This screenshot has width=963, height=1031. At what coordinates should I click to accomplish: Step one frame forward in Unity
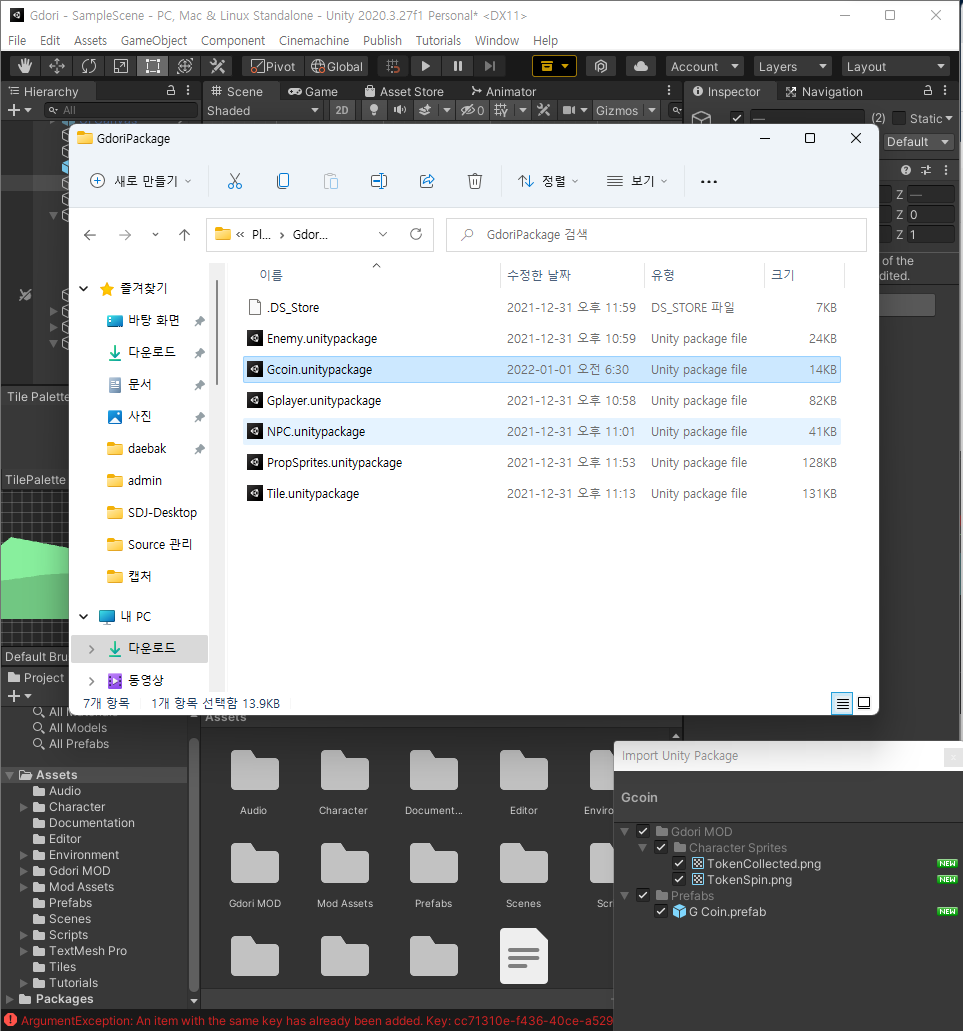coord(490,66)
